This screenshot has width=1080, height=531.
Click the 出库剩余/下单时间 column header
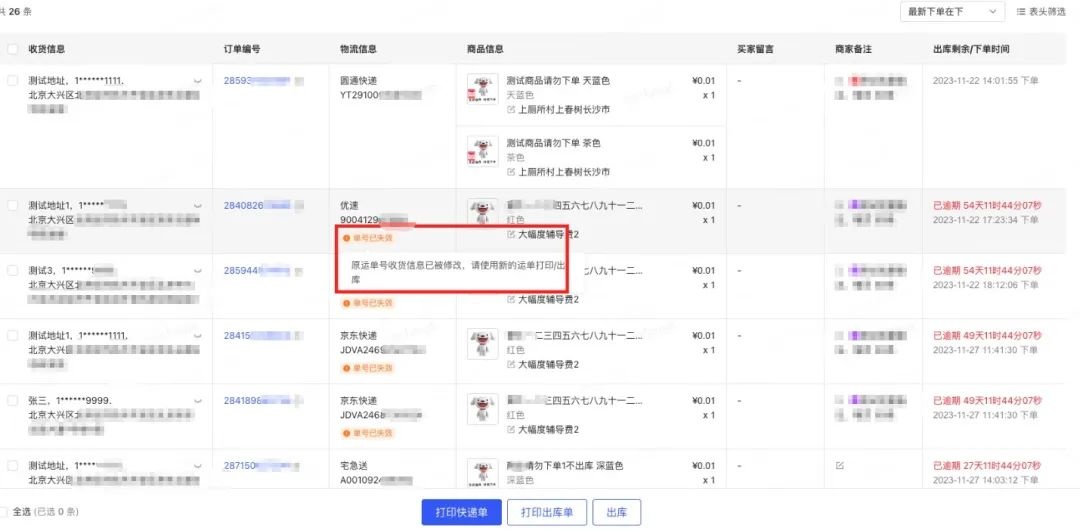point(971,50)
